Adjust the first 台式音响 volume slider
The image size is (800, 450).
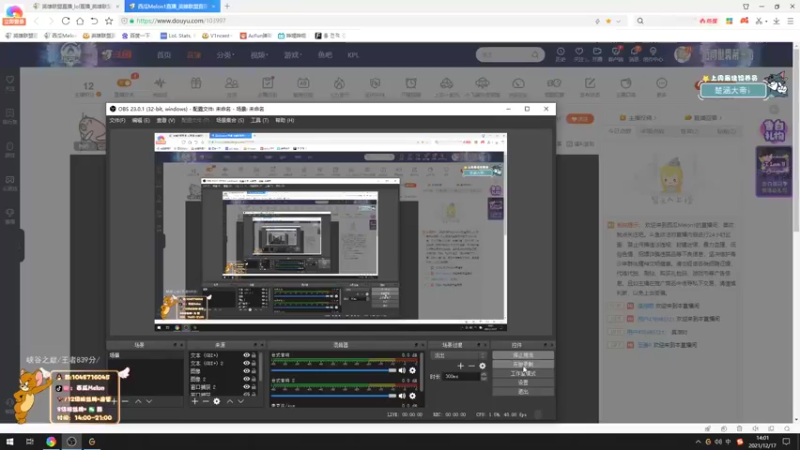pos(334,370)
